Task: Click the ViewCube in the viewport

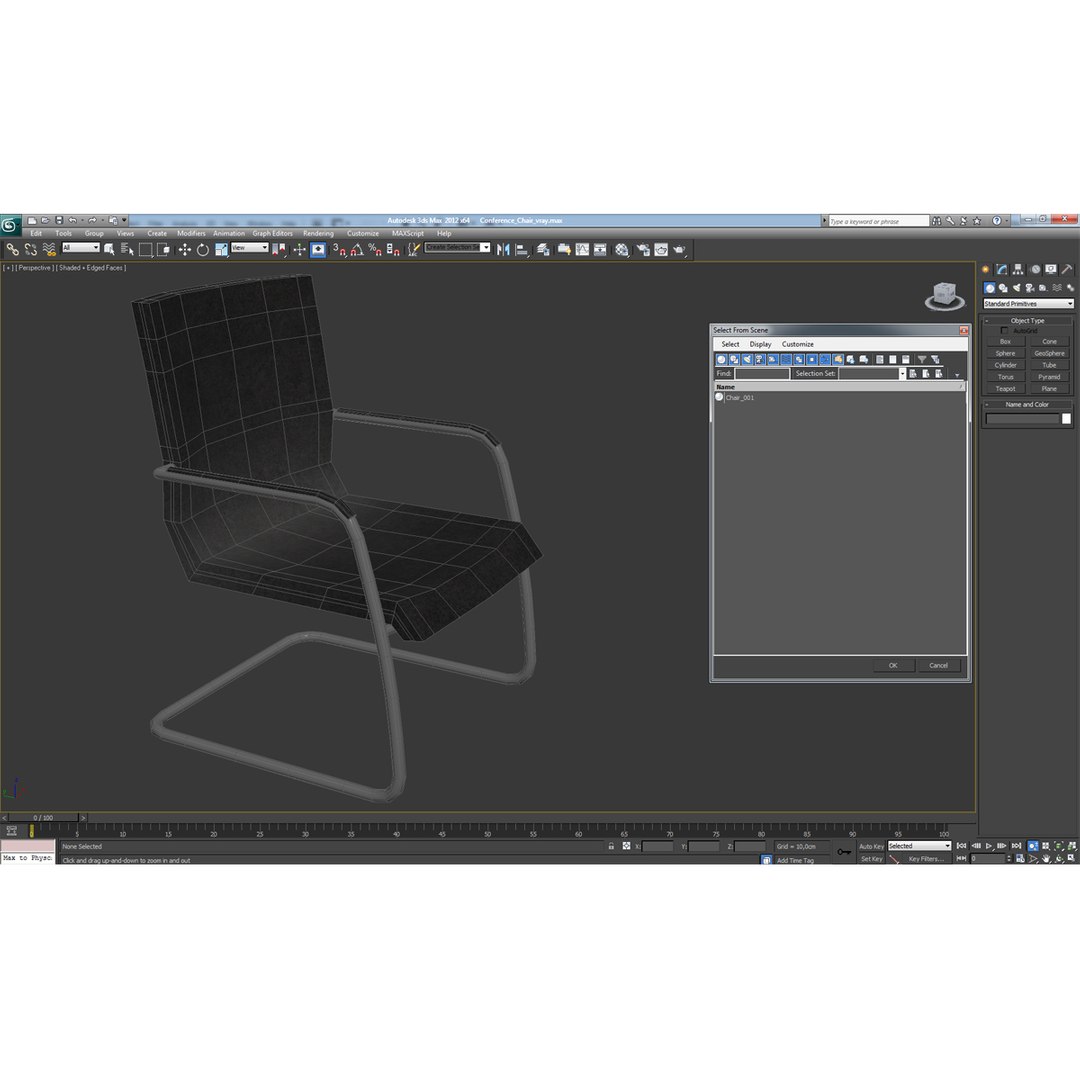Action: pyautogui.click(x=944, y=295)
